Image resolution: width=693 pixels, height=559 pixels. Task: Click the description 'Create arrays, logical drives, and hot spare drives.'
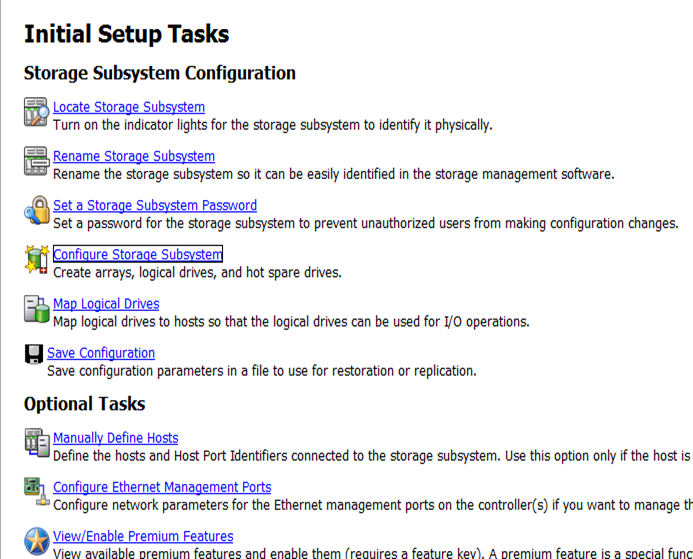197,272
